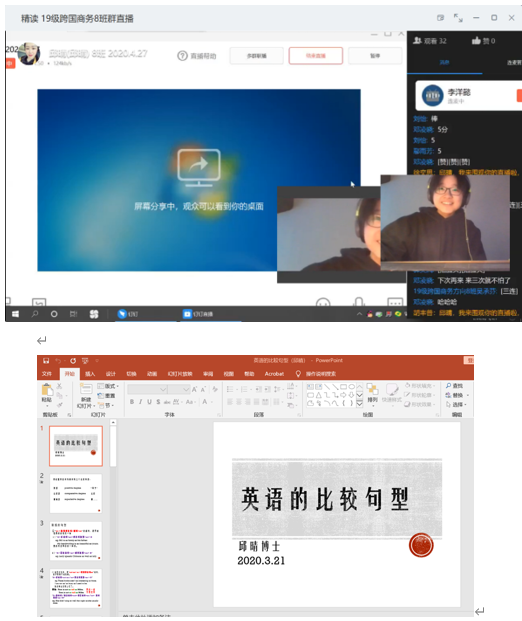The height and width of the screenshot is (621, 522).
Task: Open the font name dropdown
Action: [163, 390]
